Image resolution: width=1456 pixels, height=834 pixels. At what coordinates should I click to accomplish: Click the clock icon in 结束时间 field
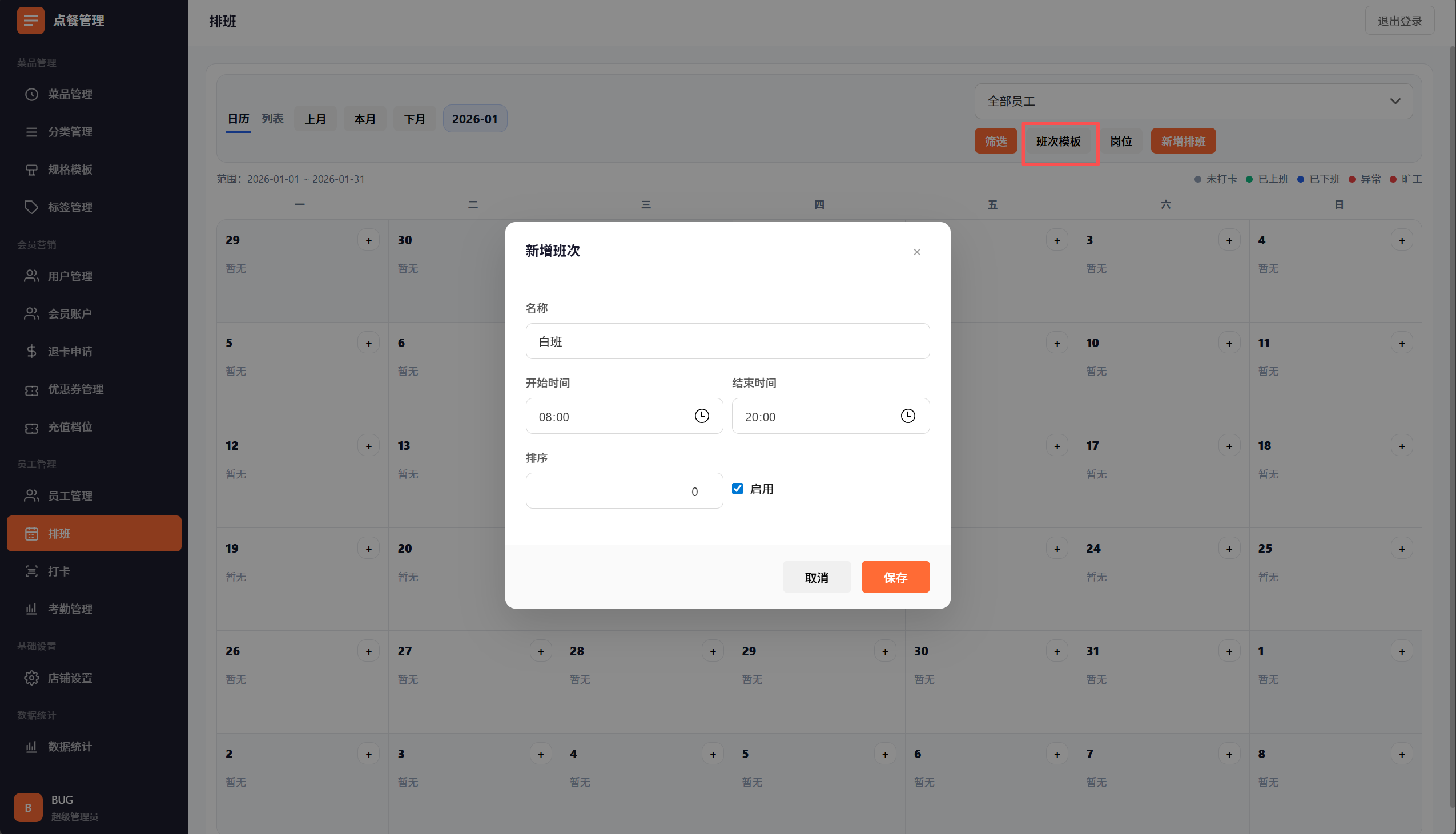point(908,416)
